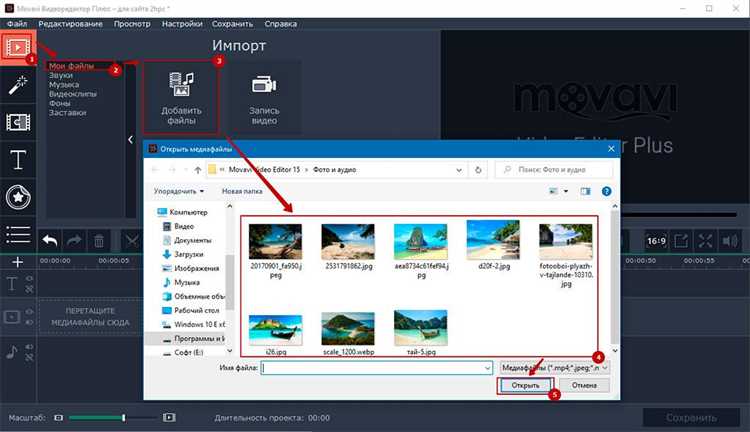Screen dimensions: 750x432
Task: Select Музыка in folder tree
Action: pos(187,283)
